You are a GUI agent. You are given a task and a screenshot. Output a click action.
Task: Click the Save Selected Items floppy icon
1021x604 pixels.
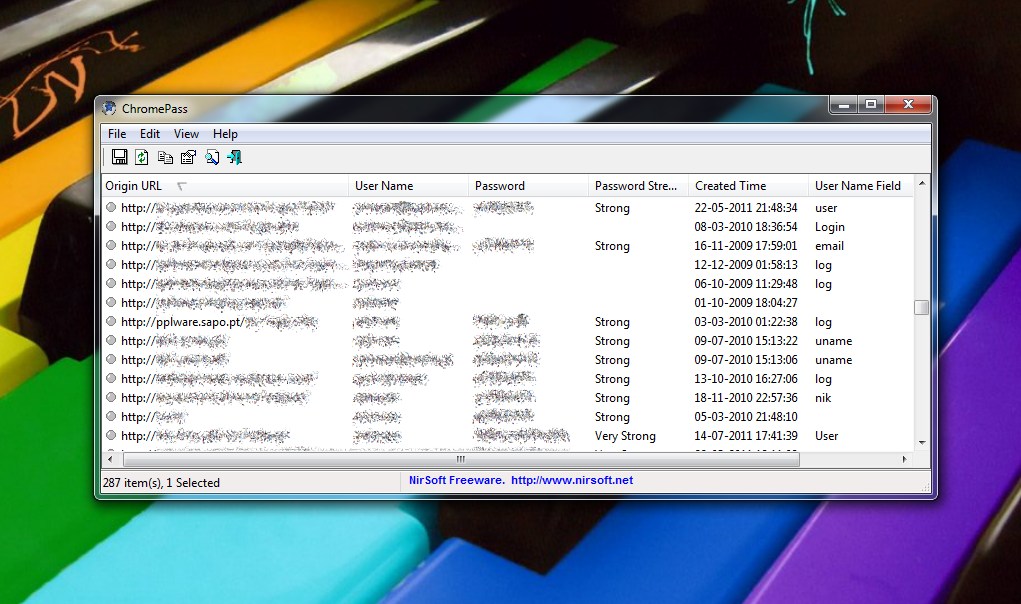pyautogui.click(x=119, y=157)
